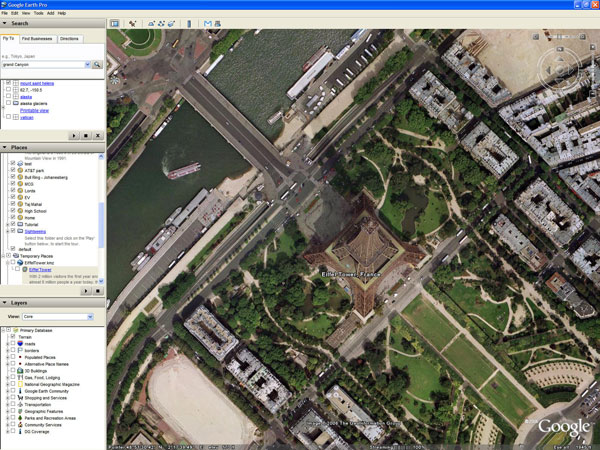Click the roads layer shield icon
The width and height of the screenshot is (600, 450).
coord(20,344)
